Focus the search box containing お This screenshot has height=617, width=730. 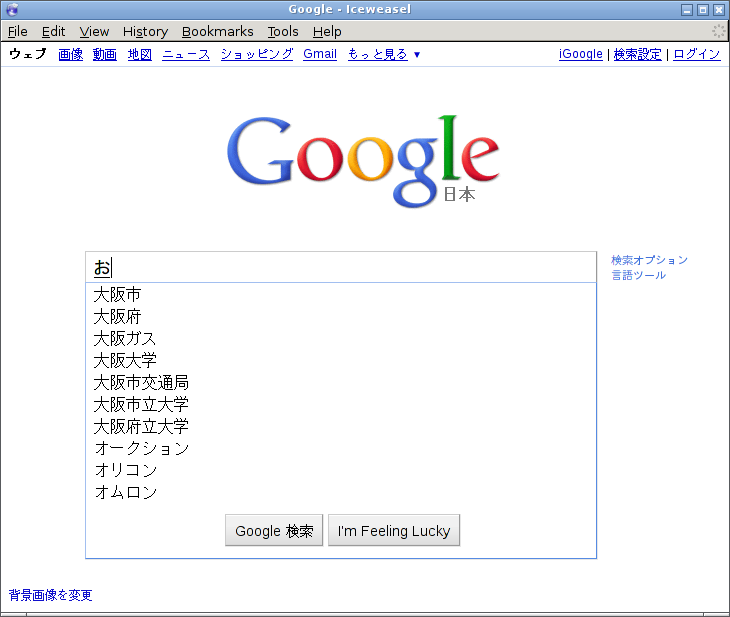pos(341,267)
